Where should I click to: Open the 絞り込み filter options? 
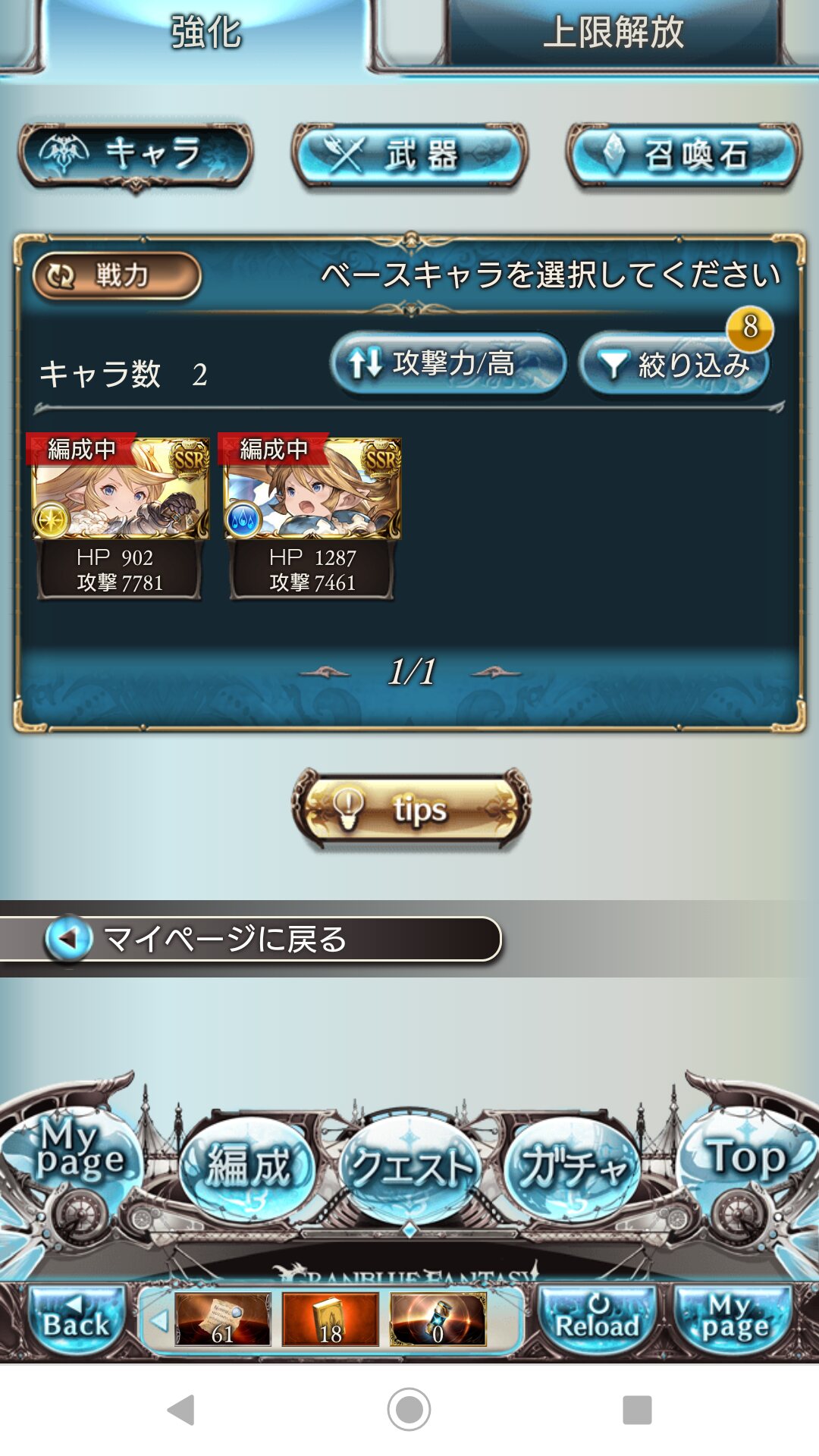(674, 365)
